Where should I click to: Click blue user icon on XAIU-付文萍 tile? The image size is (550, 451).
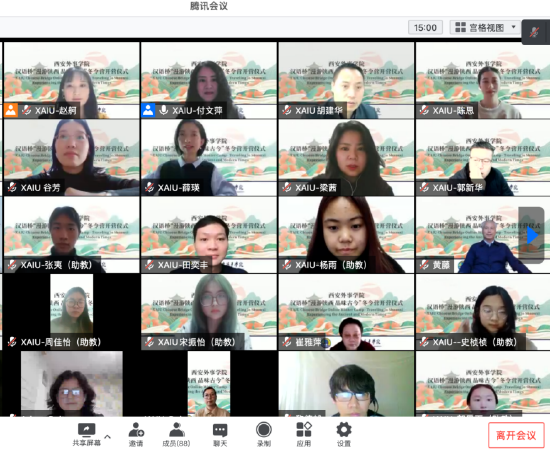click(148, 110)
